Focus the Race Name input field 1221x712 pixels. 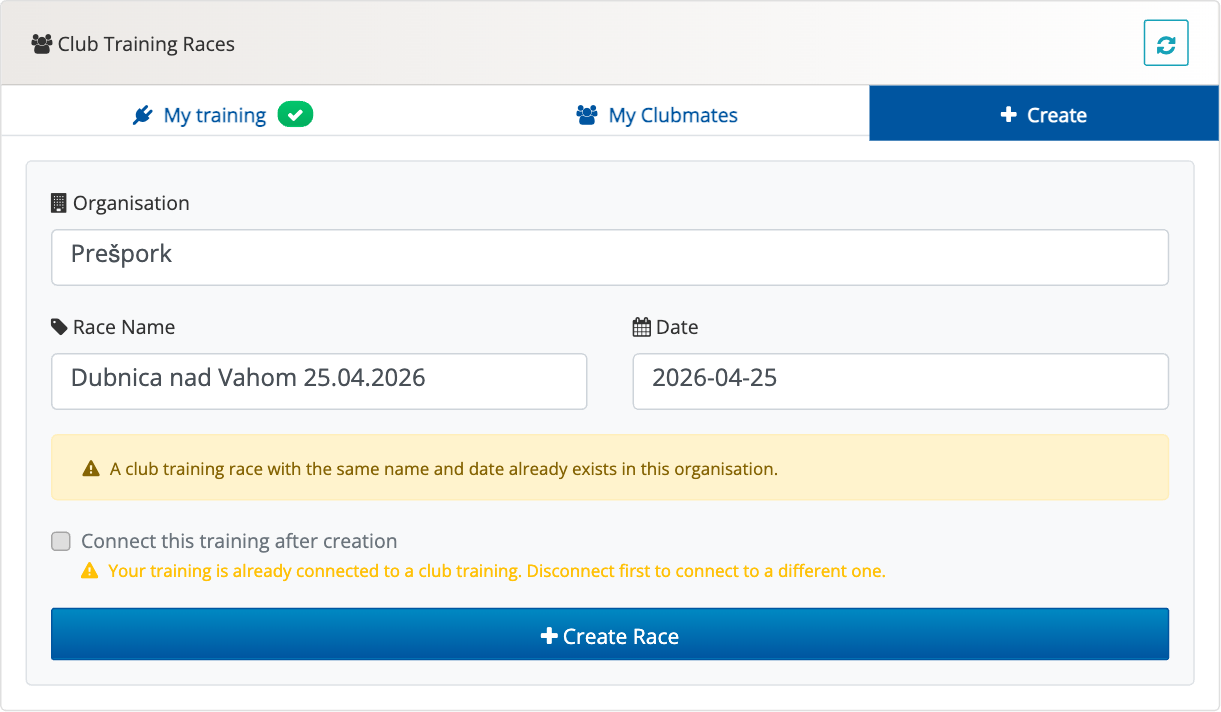click(318, 381)
